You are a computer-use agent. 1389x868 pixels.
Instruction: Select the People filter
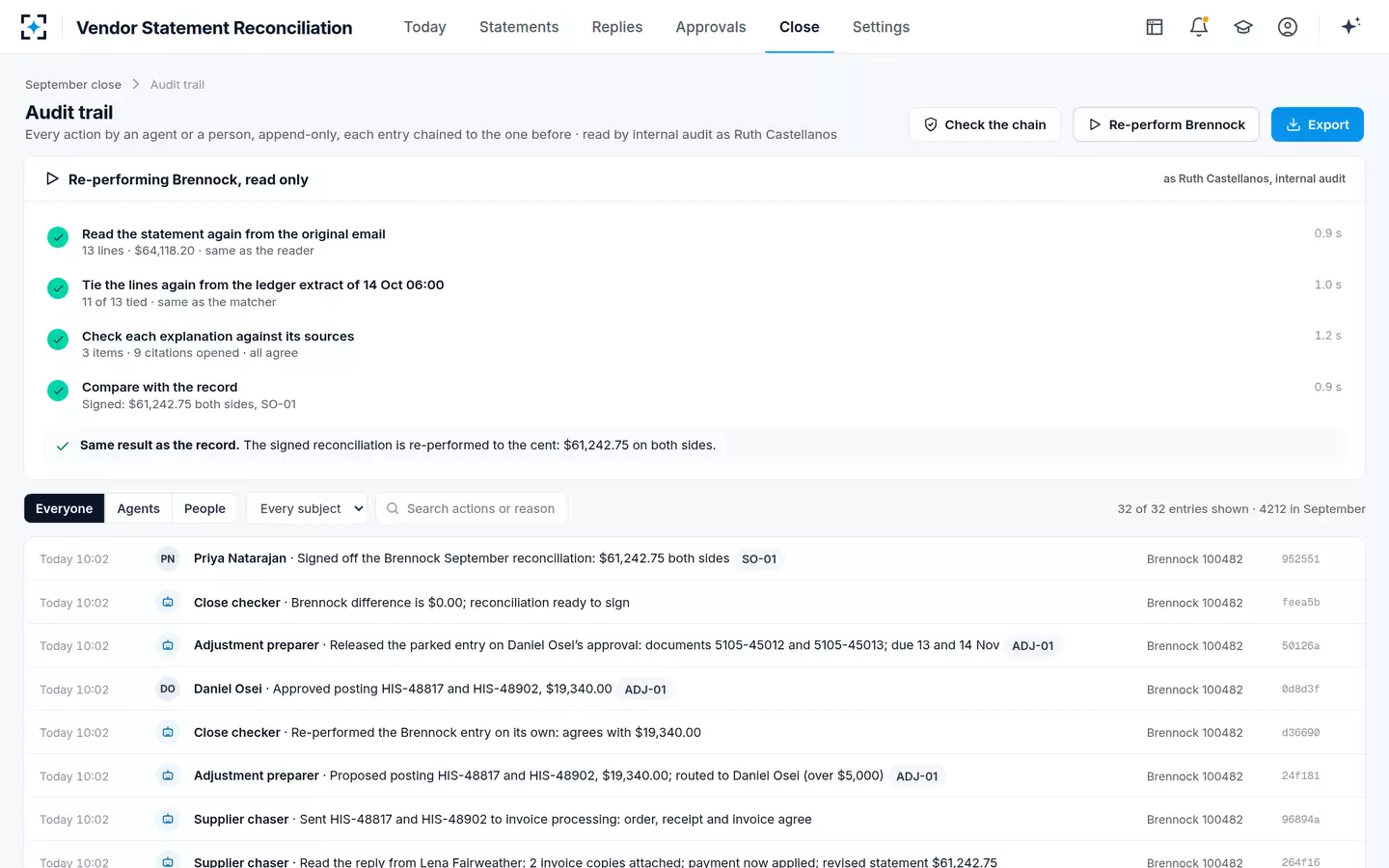point(204,508)
